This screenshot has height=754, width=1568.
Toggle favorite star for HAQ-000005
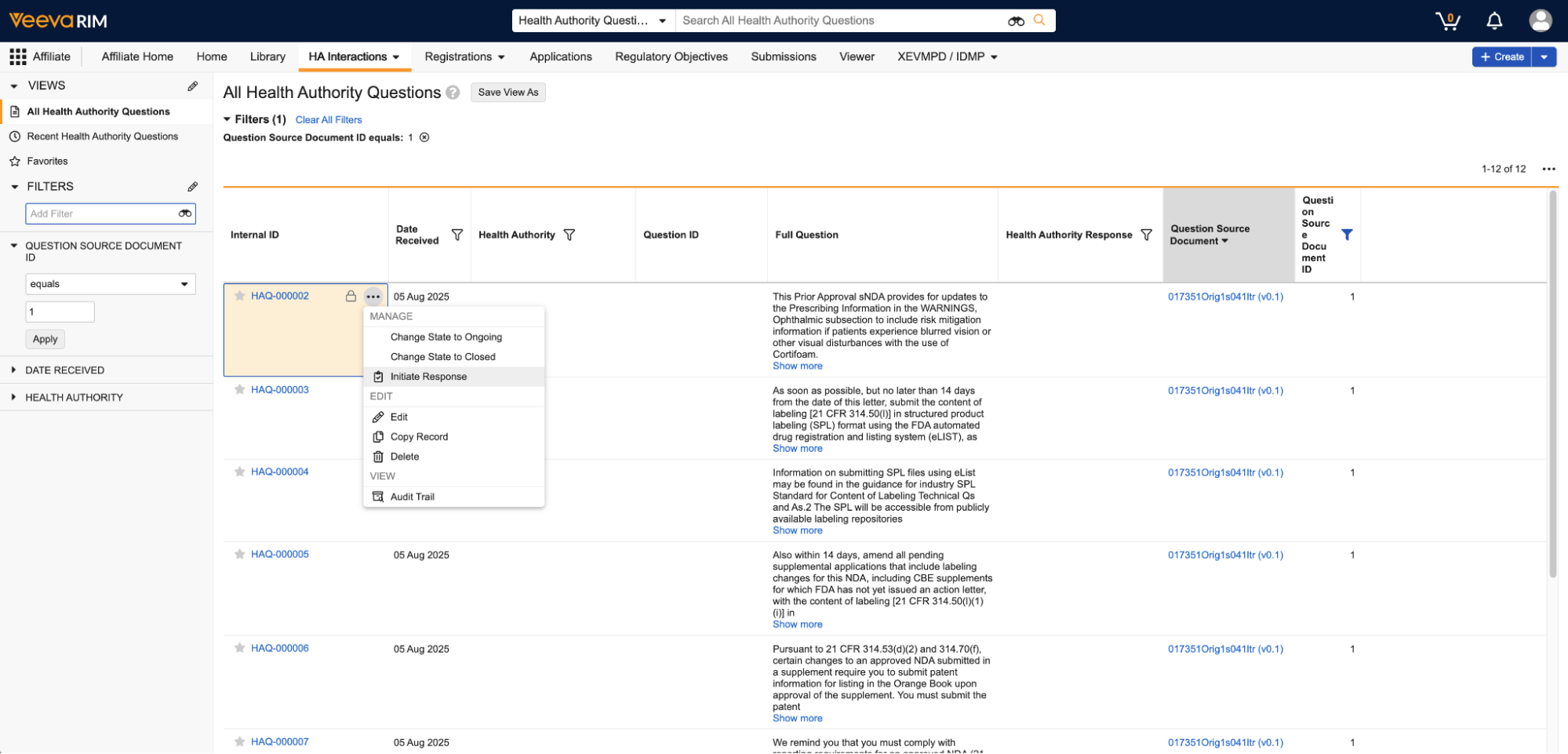239,555
